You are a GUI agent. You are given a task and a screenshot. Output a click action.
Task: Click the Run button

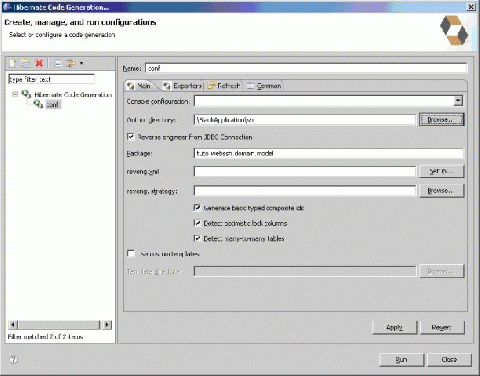[401, 360]
